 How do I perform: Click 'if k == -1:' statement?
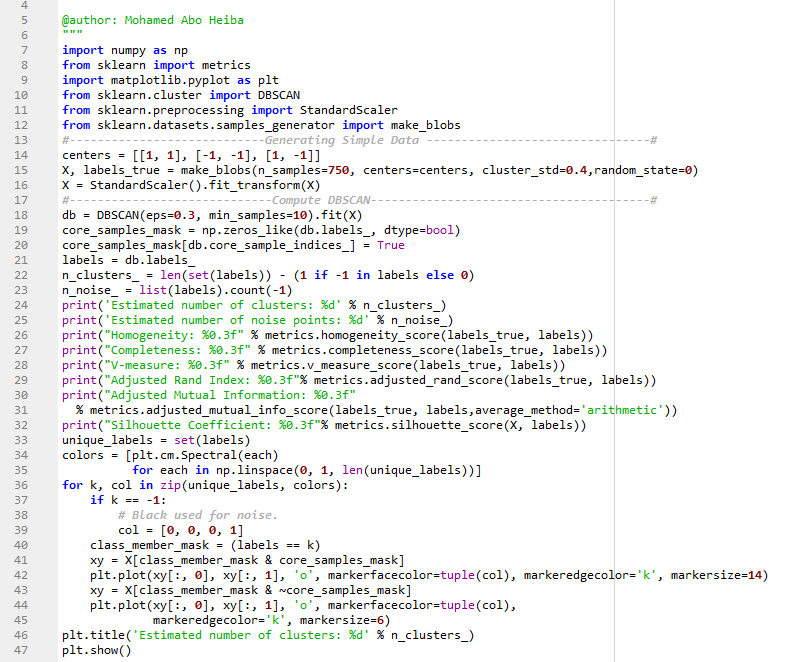pos(128,500)
